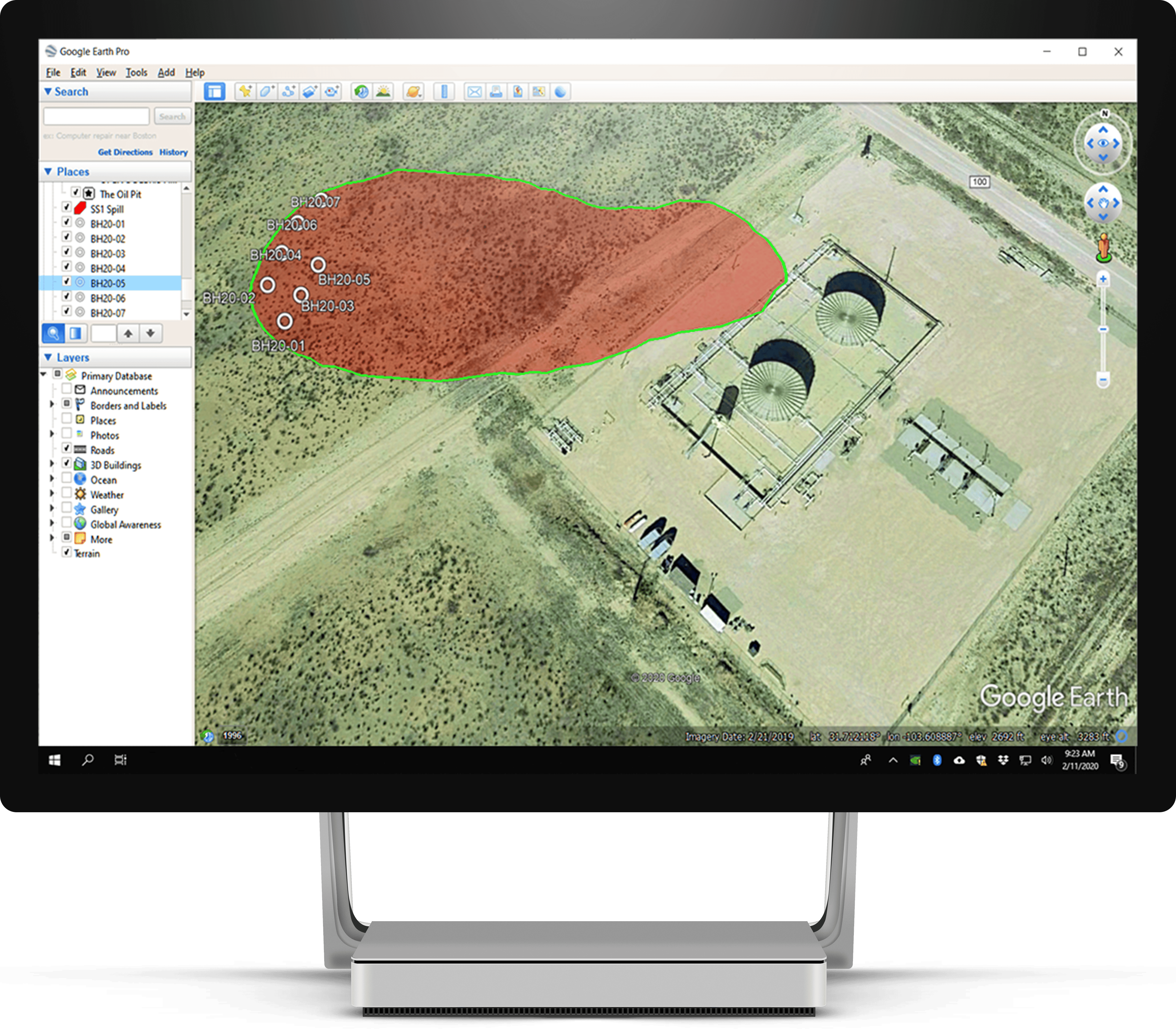Open the search History link
This screenshot has width=1176, height=1031.
tap(174, 152)
